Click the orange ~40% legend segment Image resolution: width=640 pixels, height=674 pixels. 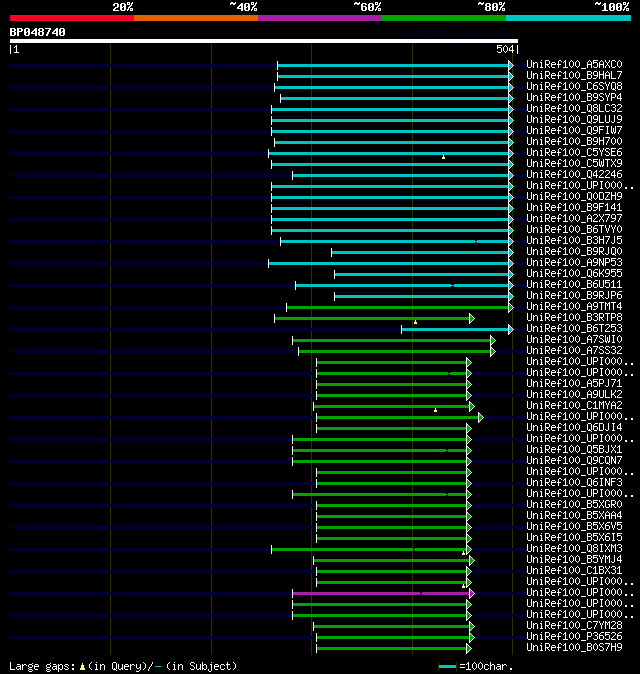click(x=196, y=18)
